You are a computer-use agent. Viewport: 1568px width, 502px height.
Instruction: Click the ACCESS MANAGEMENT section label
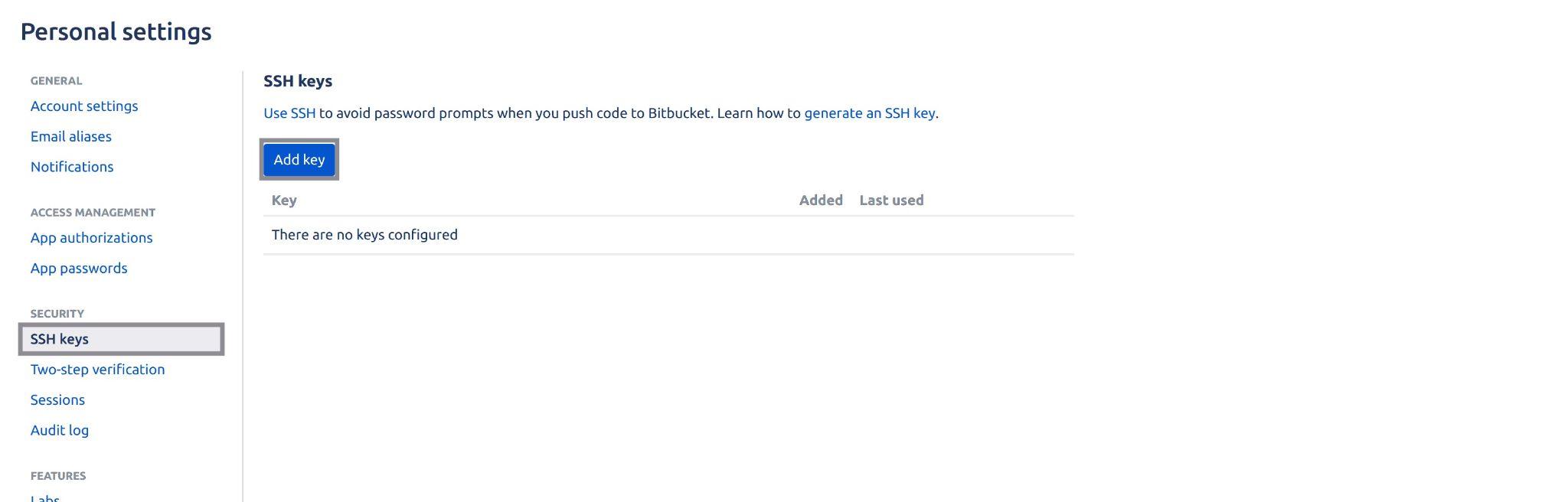pyautogui.click(x=93, y=212)
